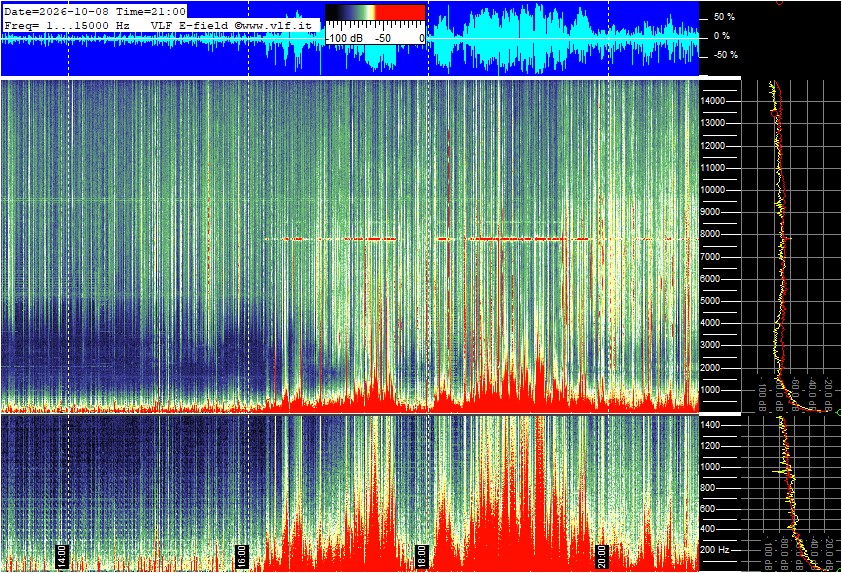Click the 18:00 time marker label
This screenshot has height=573, width=842.
(x=422, y=556)
